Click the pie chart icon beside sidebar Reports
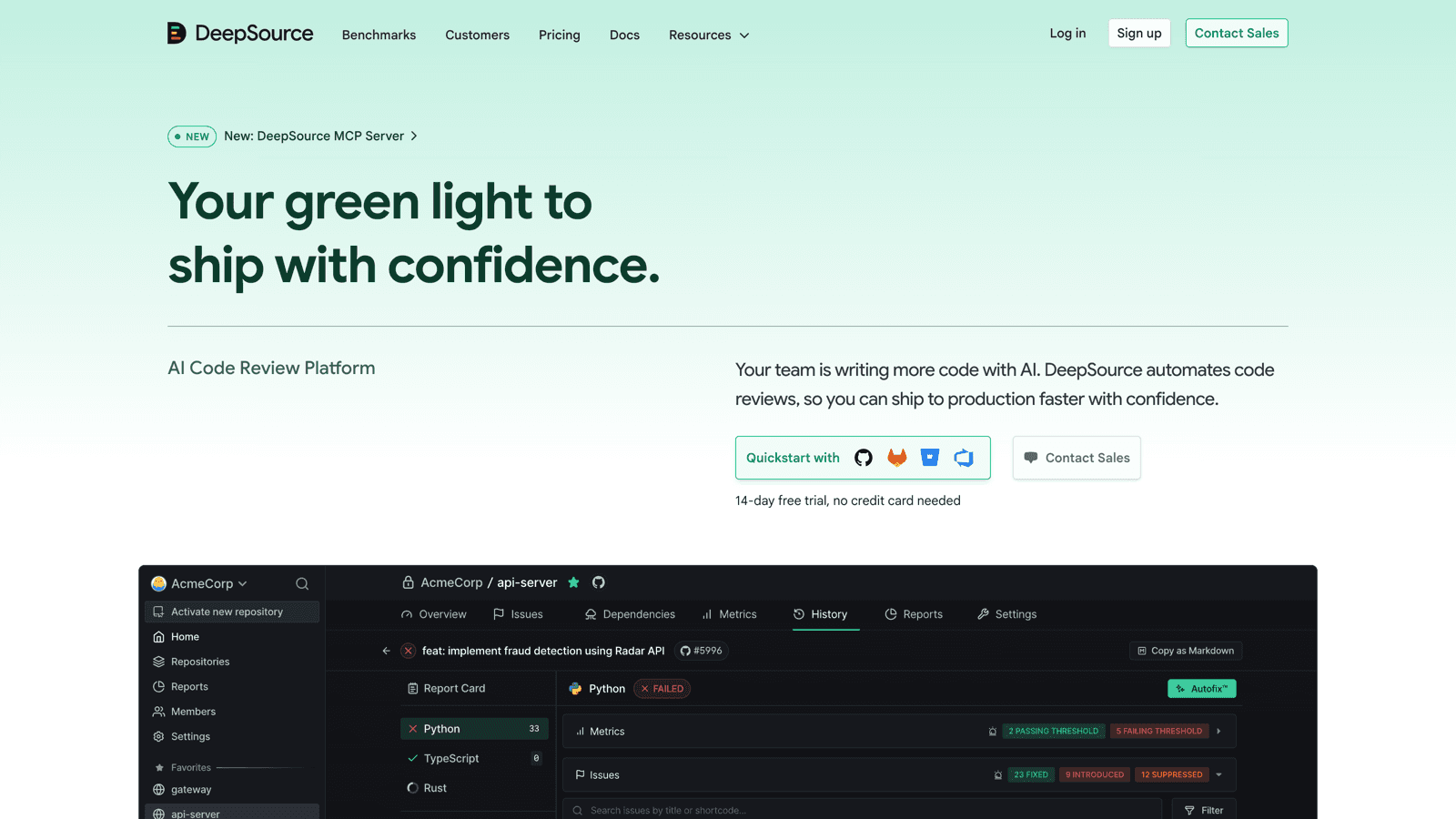 [159, 687]
